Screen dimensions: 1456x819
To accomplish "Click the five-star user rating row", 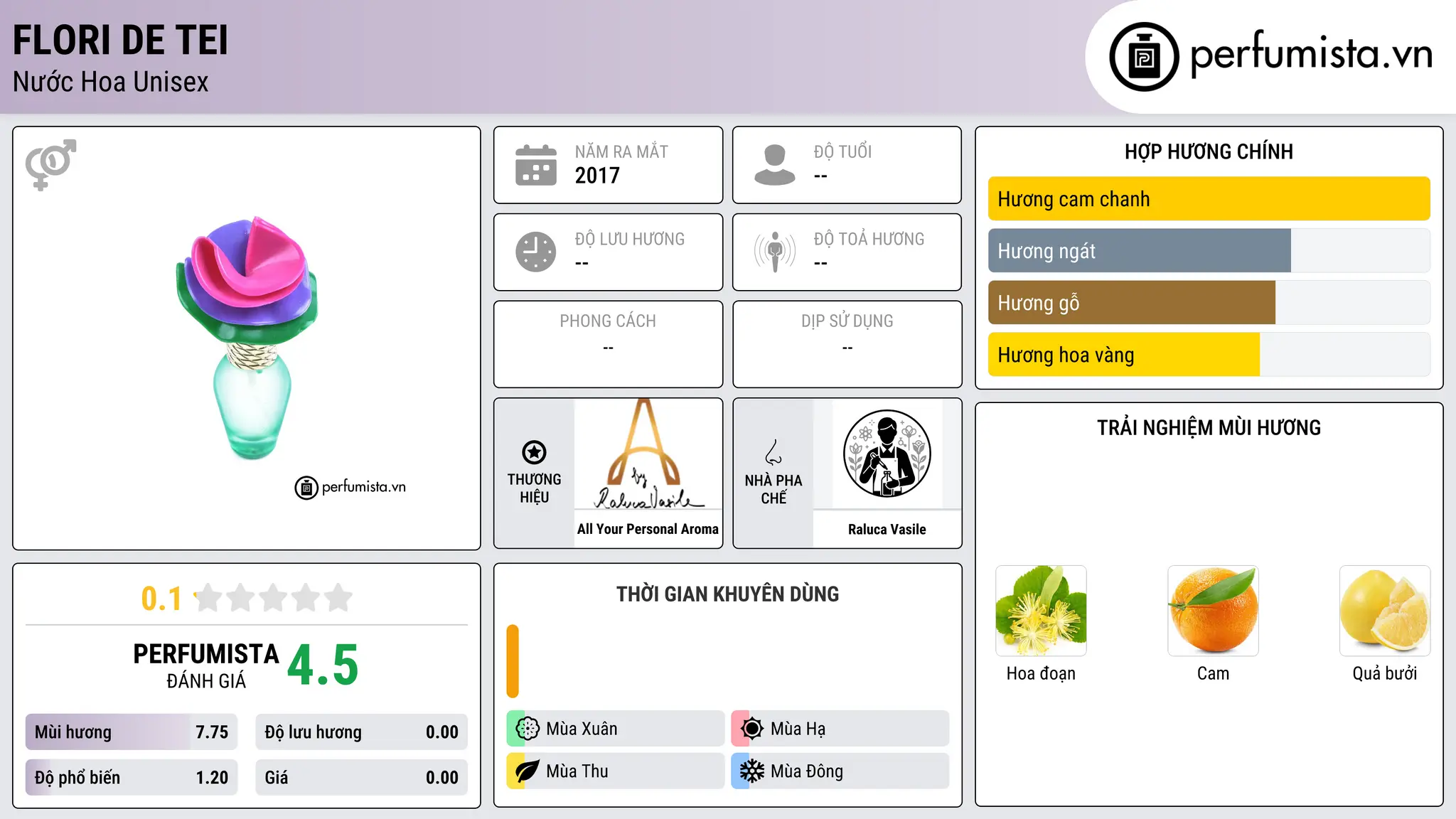I will point(274,598).
